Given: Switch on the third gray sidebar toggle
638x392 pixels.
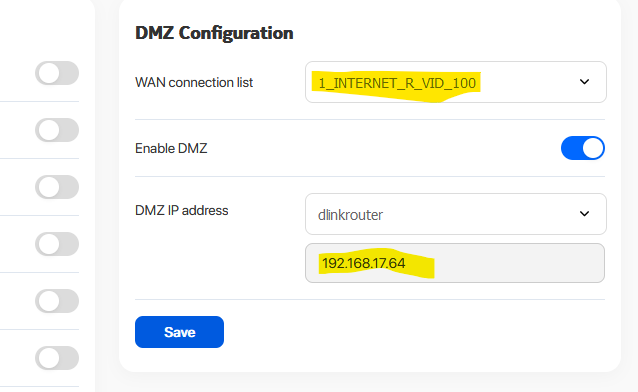Looking at the screenshot, I should click(x=57, y=187).
